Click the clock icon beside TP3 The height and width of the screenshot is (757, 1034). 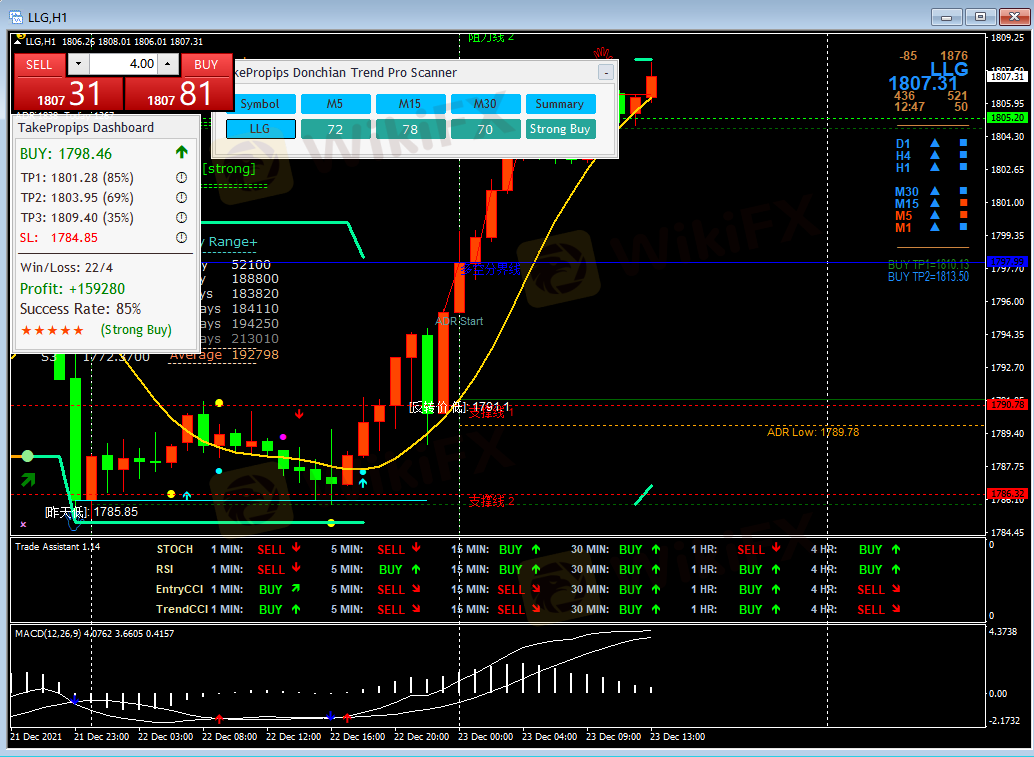[181, 218]
